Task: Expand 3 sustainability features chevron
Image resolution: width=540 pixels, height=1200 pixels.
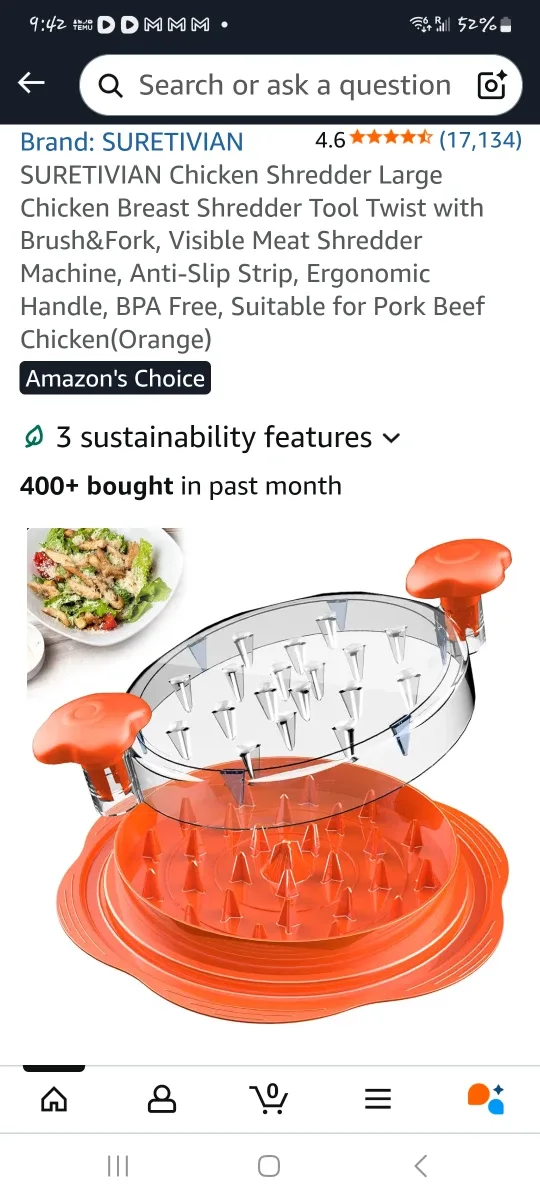Action: pos(392,438)
